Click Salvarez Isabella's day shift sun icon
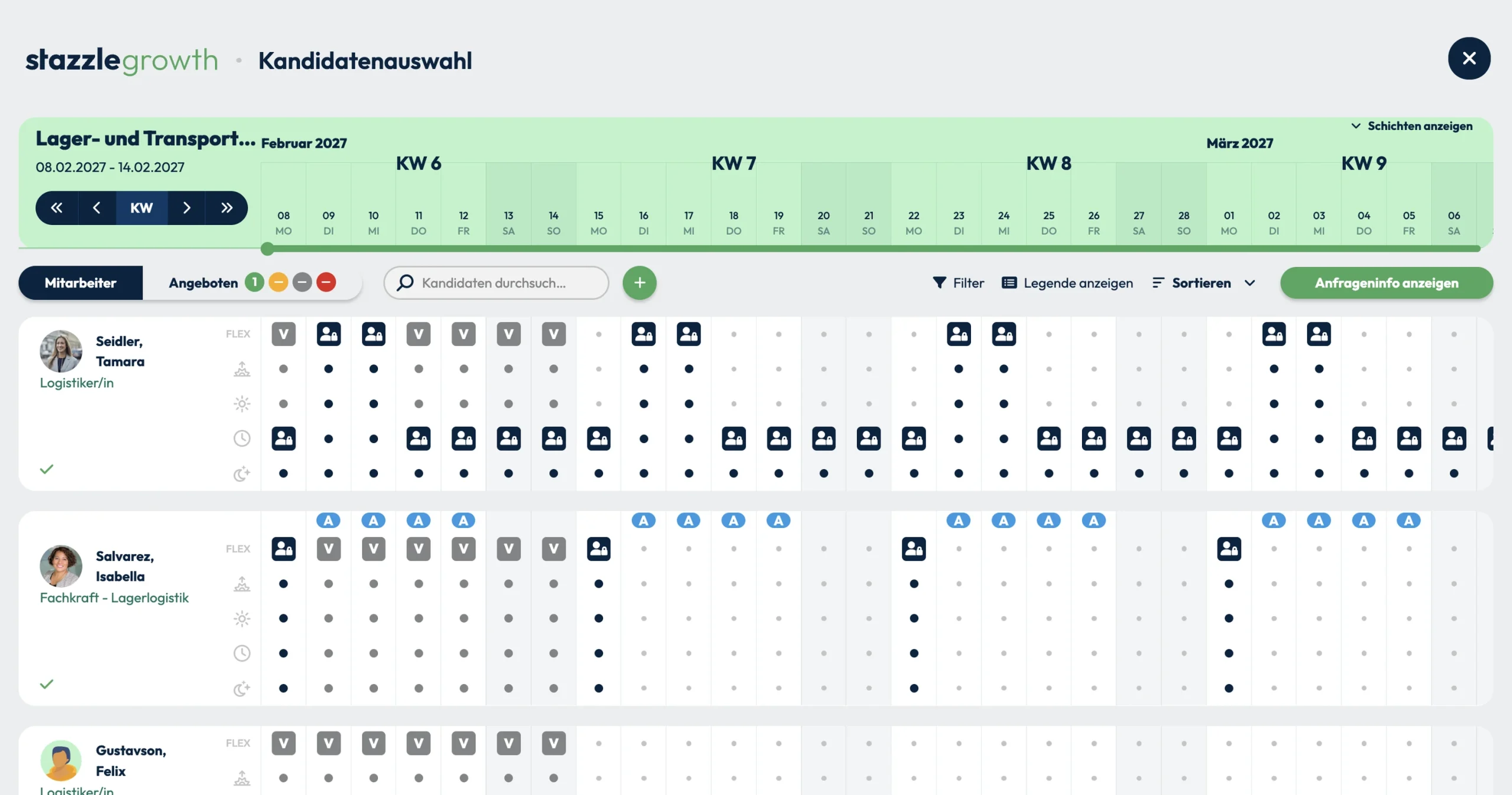Screen dimensions: 1512x795 click(242, 618)
